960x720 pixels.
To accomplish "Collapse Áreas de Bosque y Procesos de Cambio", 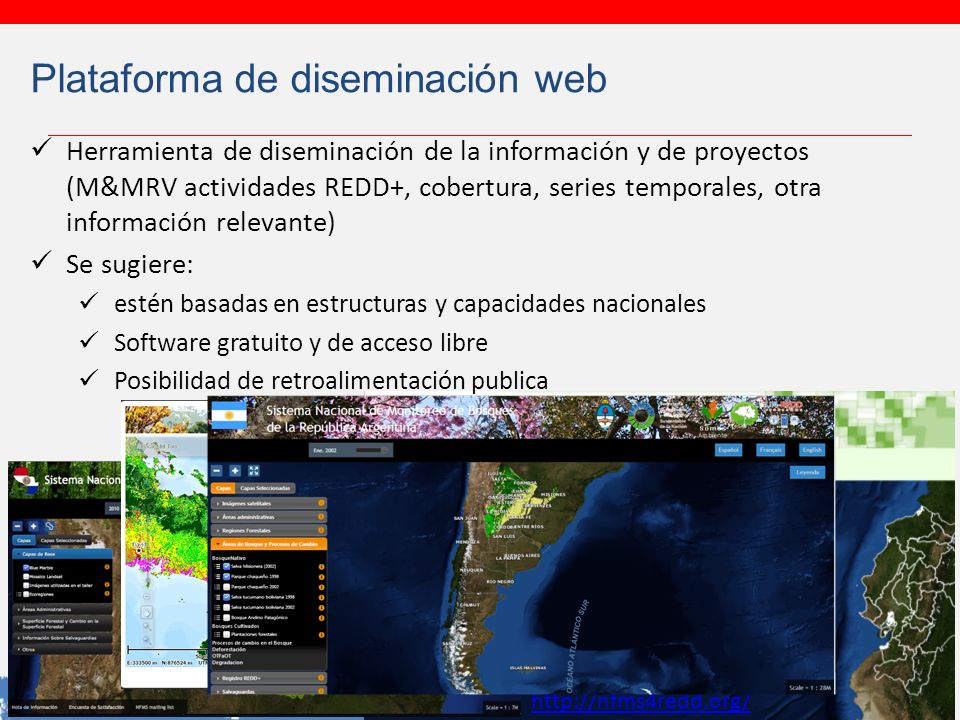I will point(269,544).
